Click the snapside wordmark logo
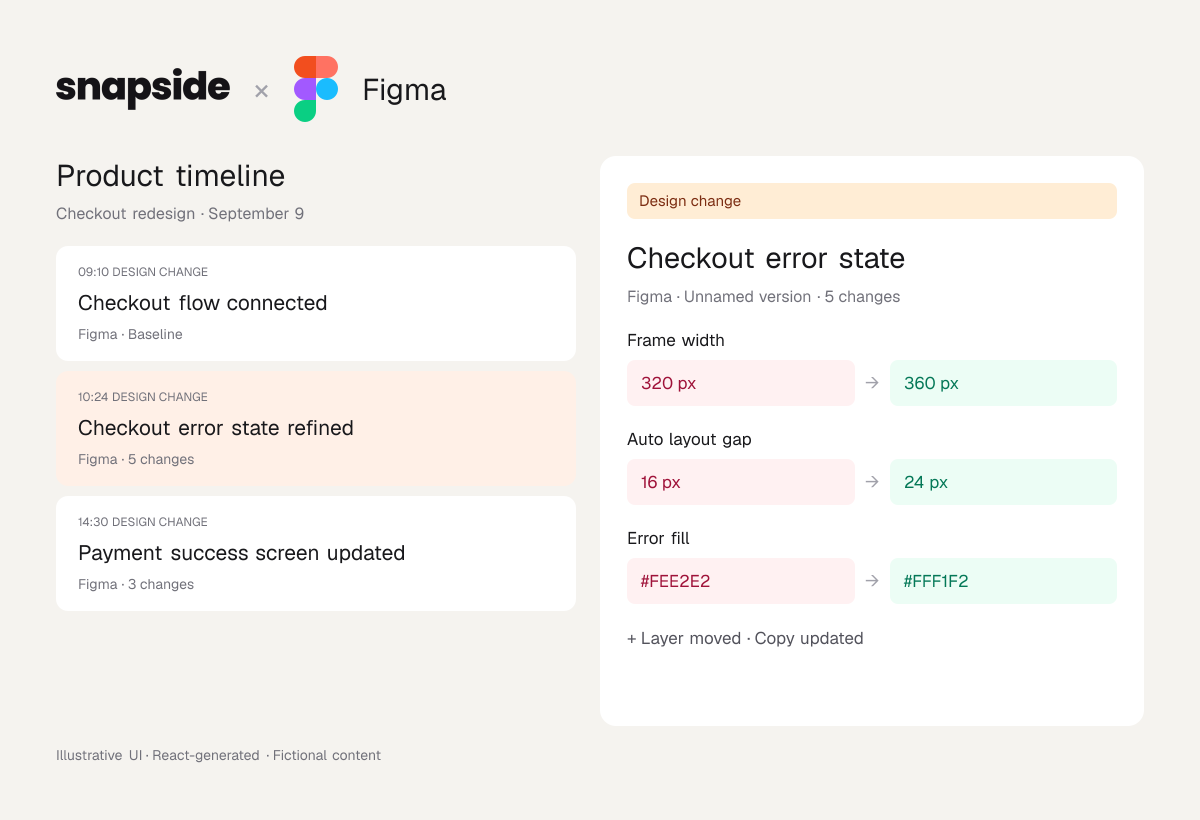Screen dimensions: 1200x820 [143, 89]
